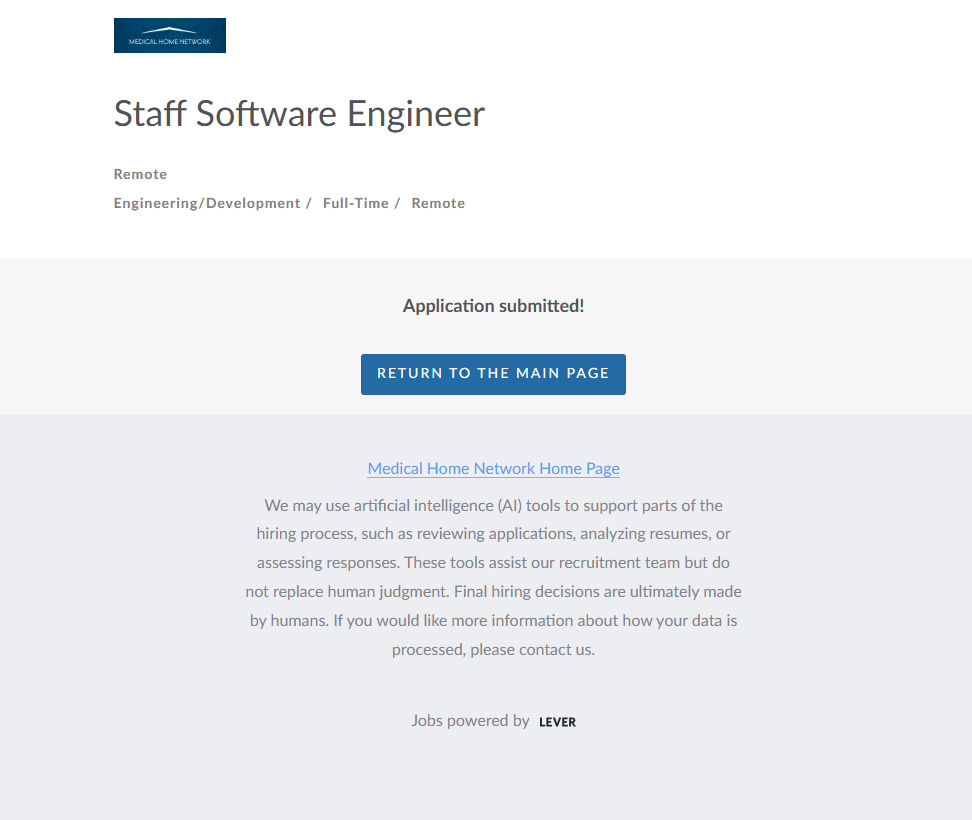Click the please contact us text
The height and width of the screenshot is (820, 972).
[x=546, y=649]
